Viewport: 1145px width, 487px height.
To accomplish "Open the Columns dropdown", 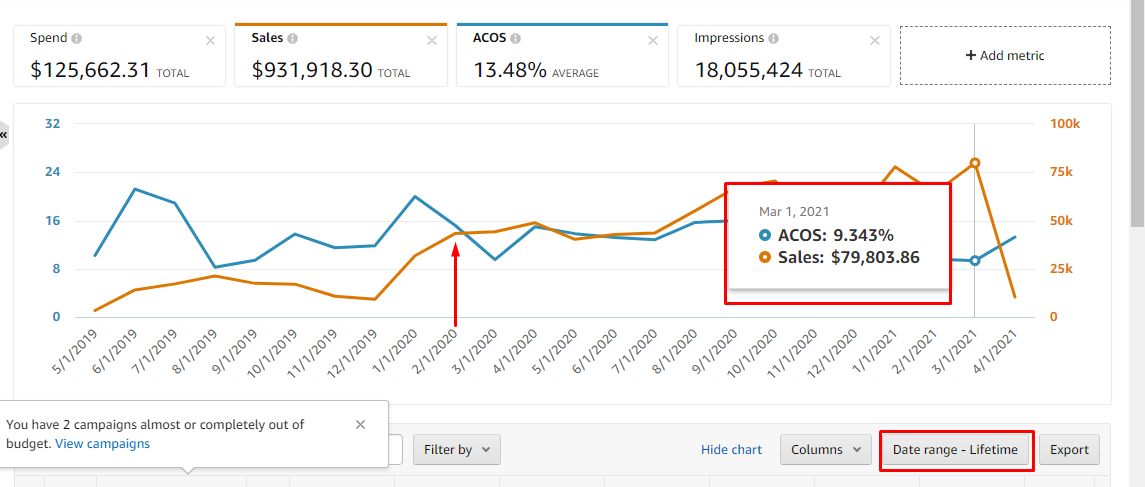I will pos(826,450).
